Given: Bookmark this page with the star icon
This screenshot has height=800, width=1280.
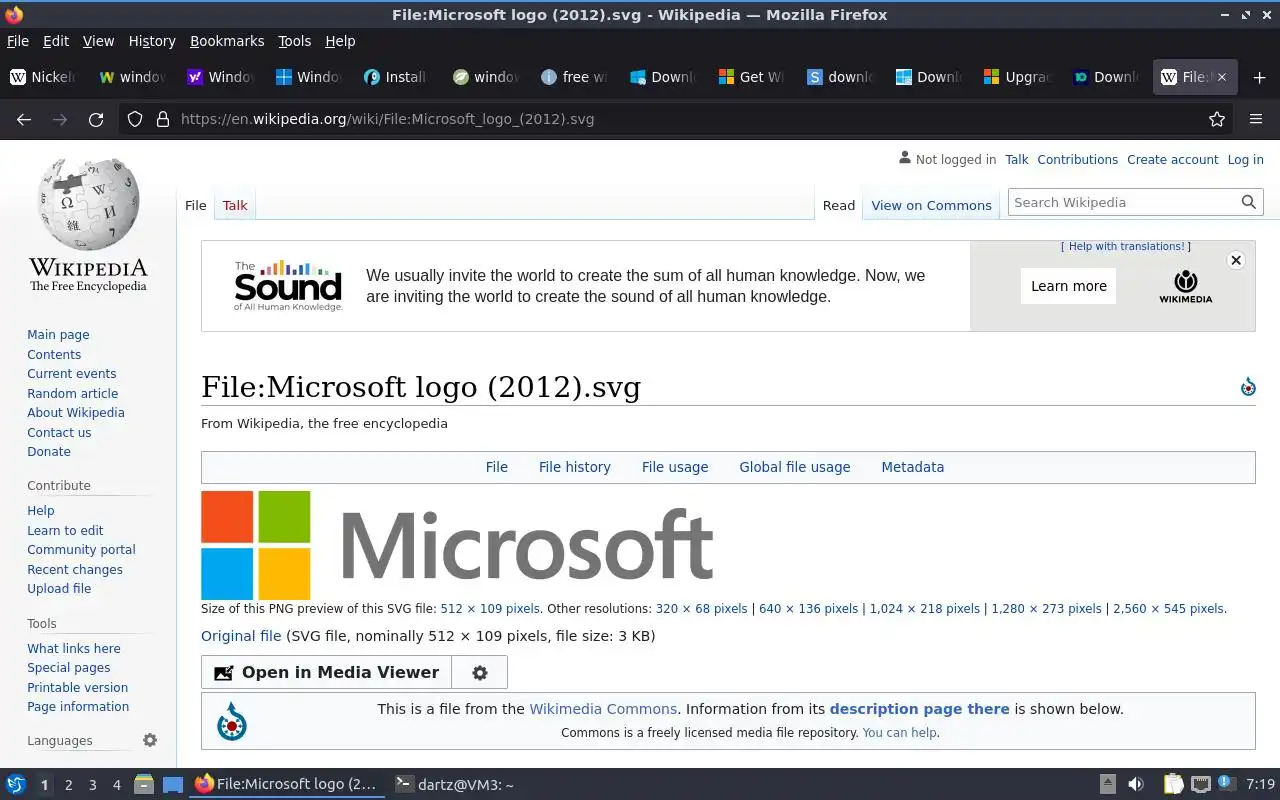Looking at the screenshot, I should click(x=1217, y=119).
